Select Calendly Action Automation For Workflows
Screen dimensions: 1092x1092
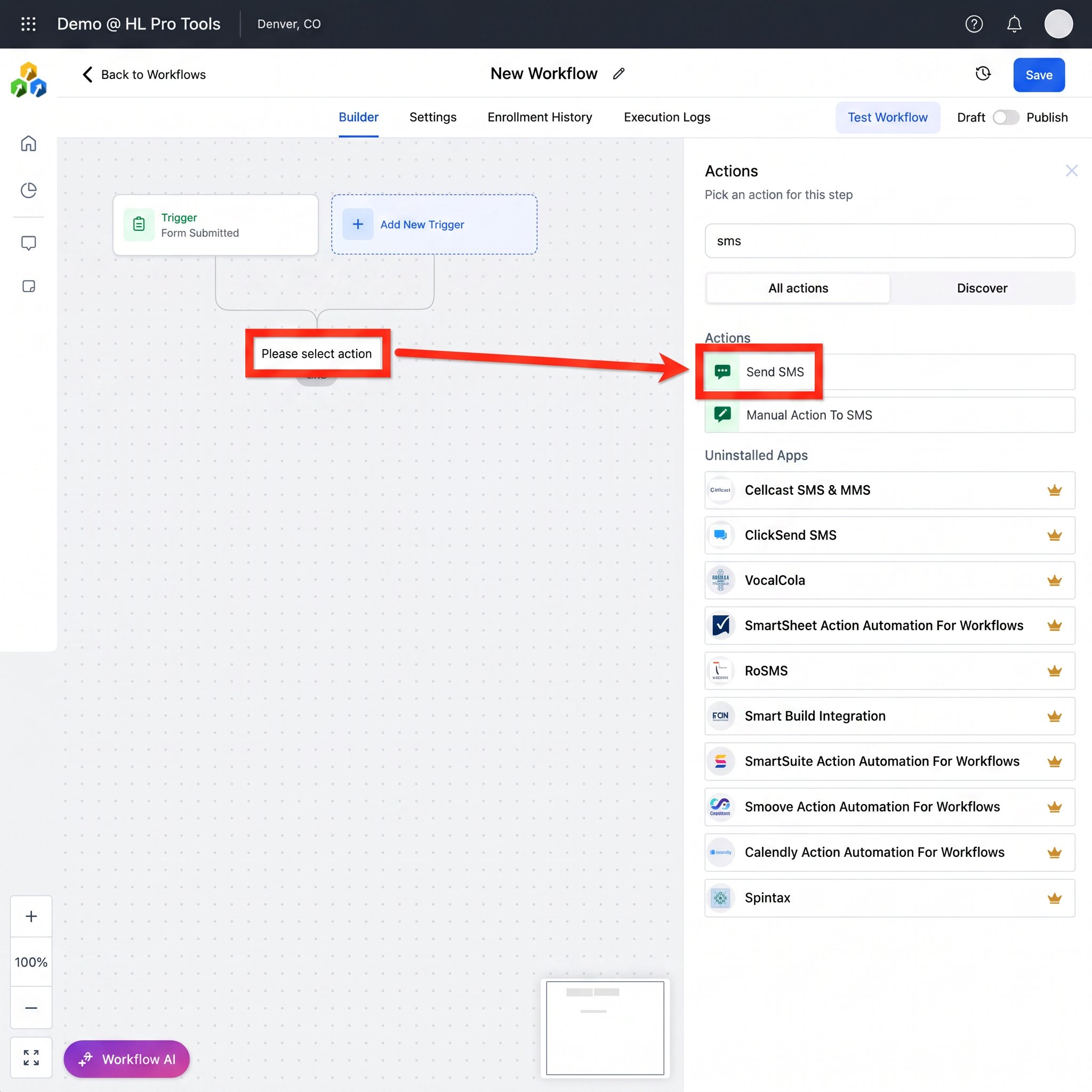point(890,852)
